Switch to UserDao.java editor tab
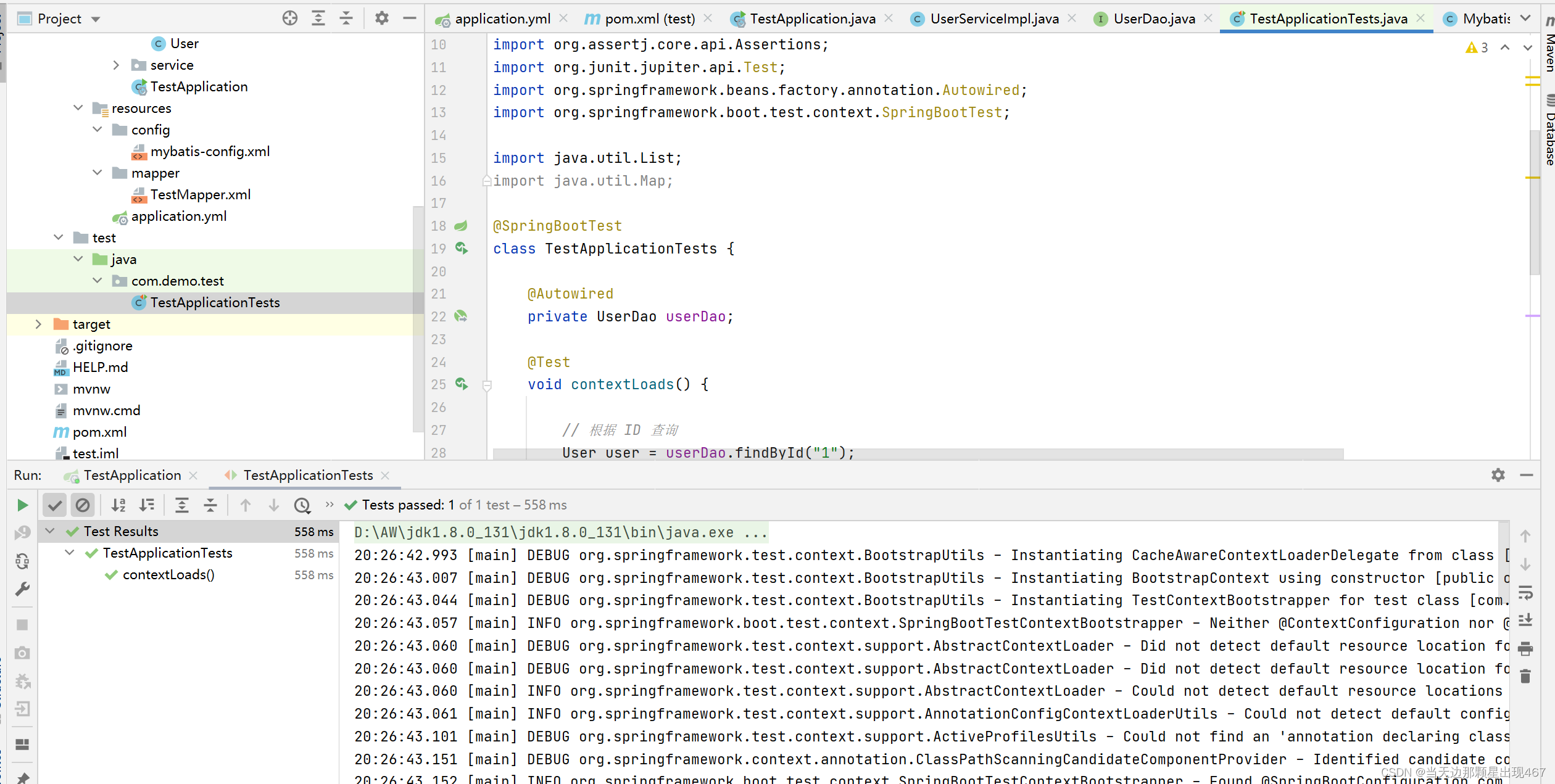The image size is (1555, 784). click(x=1153, y=19)
